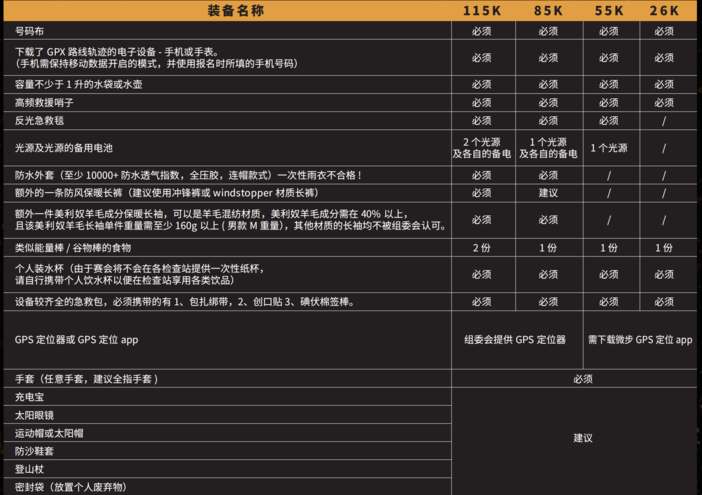The image size is (702, 495).
Task: Click the 55K column header
Action: click(x=609, y=11)
